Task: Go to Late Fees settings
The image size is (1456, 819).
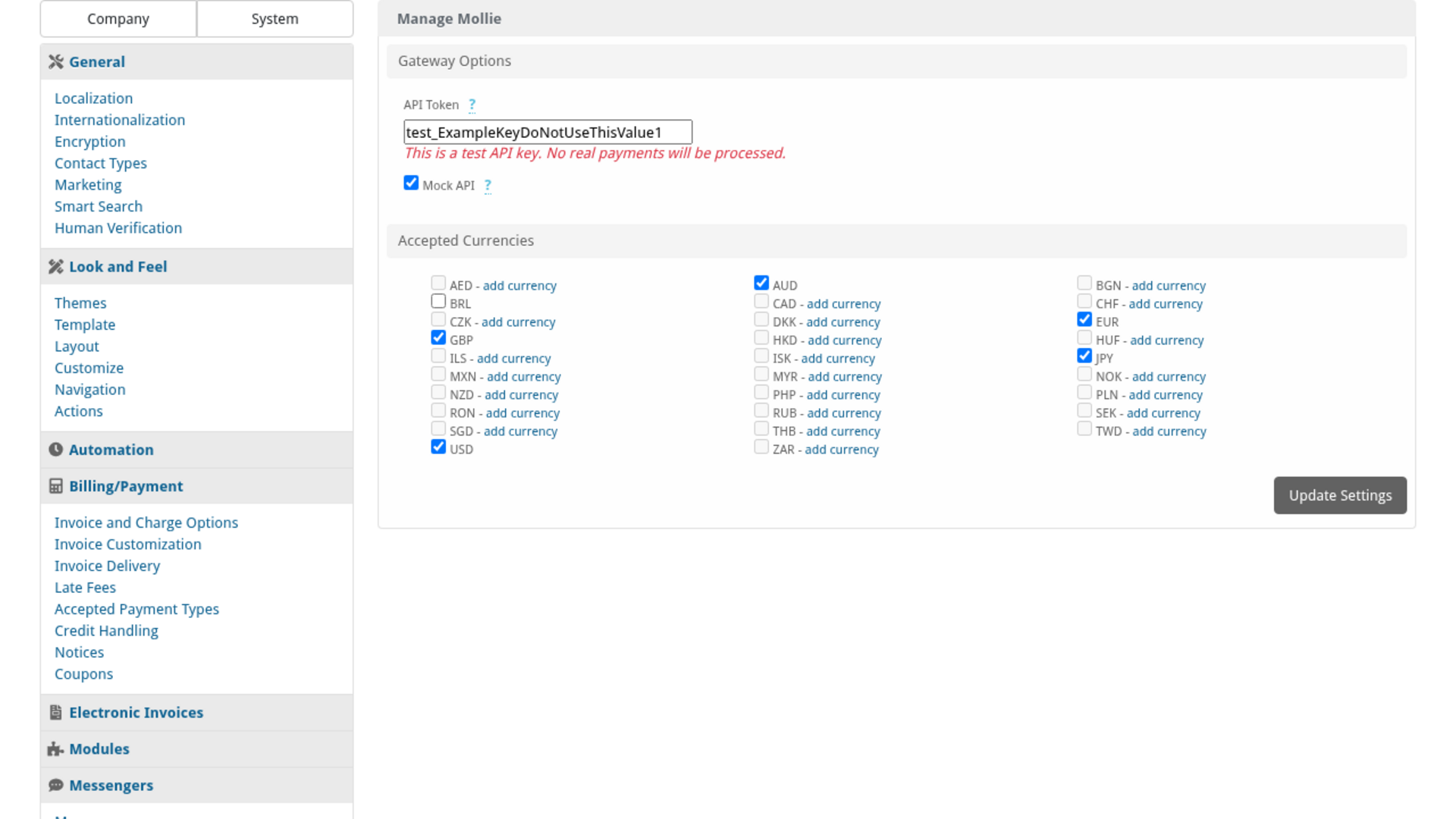Action: tap(85, 588)
